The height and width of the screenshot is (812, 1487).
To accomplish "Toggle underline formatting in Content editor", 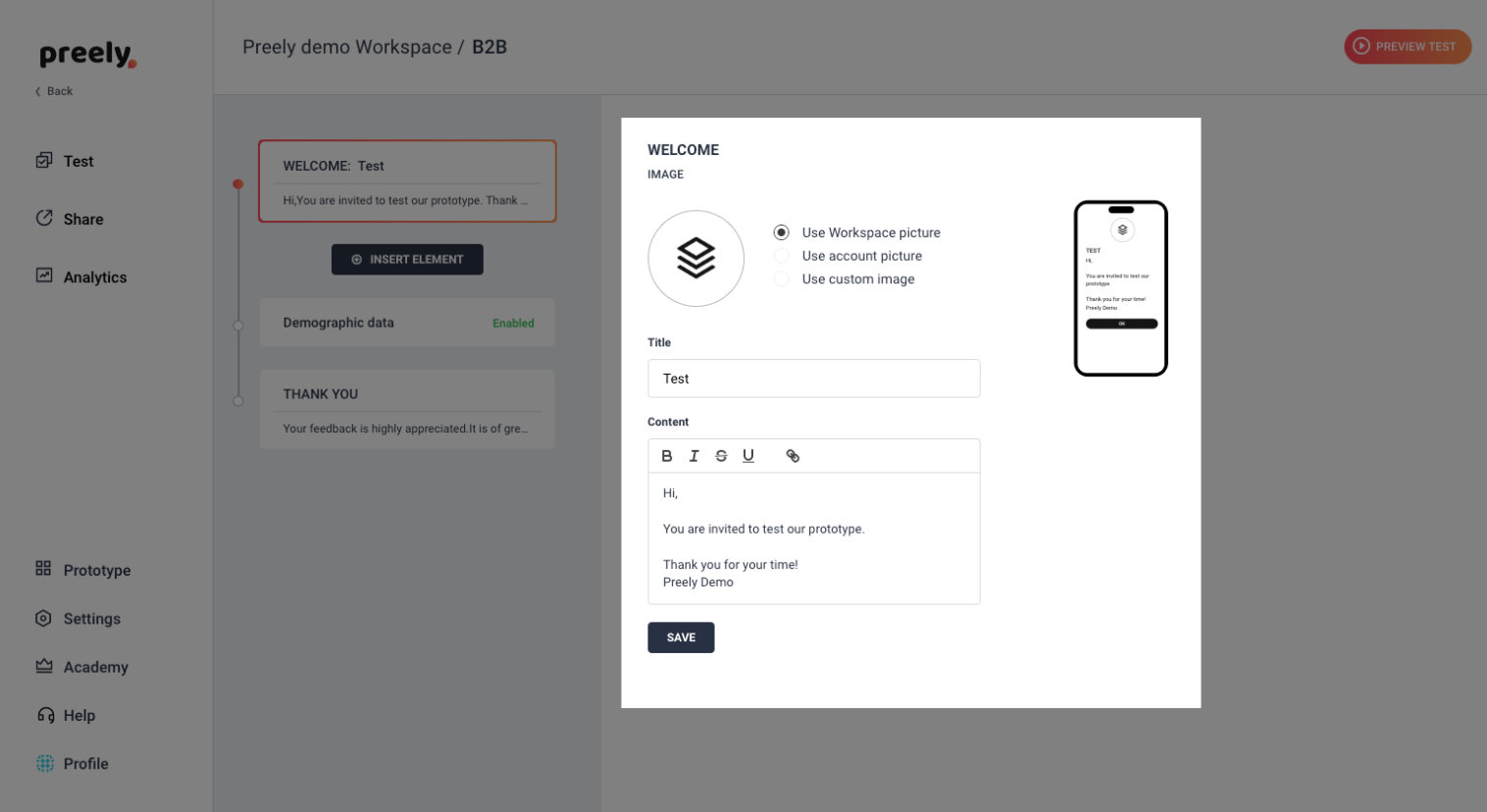I will coord(748,456).
